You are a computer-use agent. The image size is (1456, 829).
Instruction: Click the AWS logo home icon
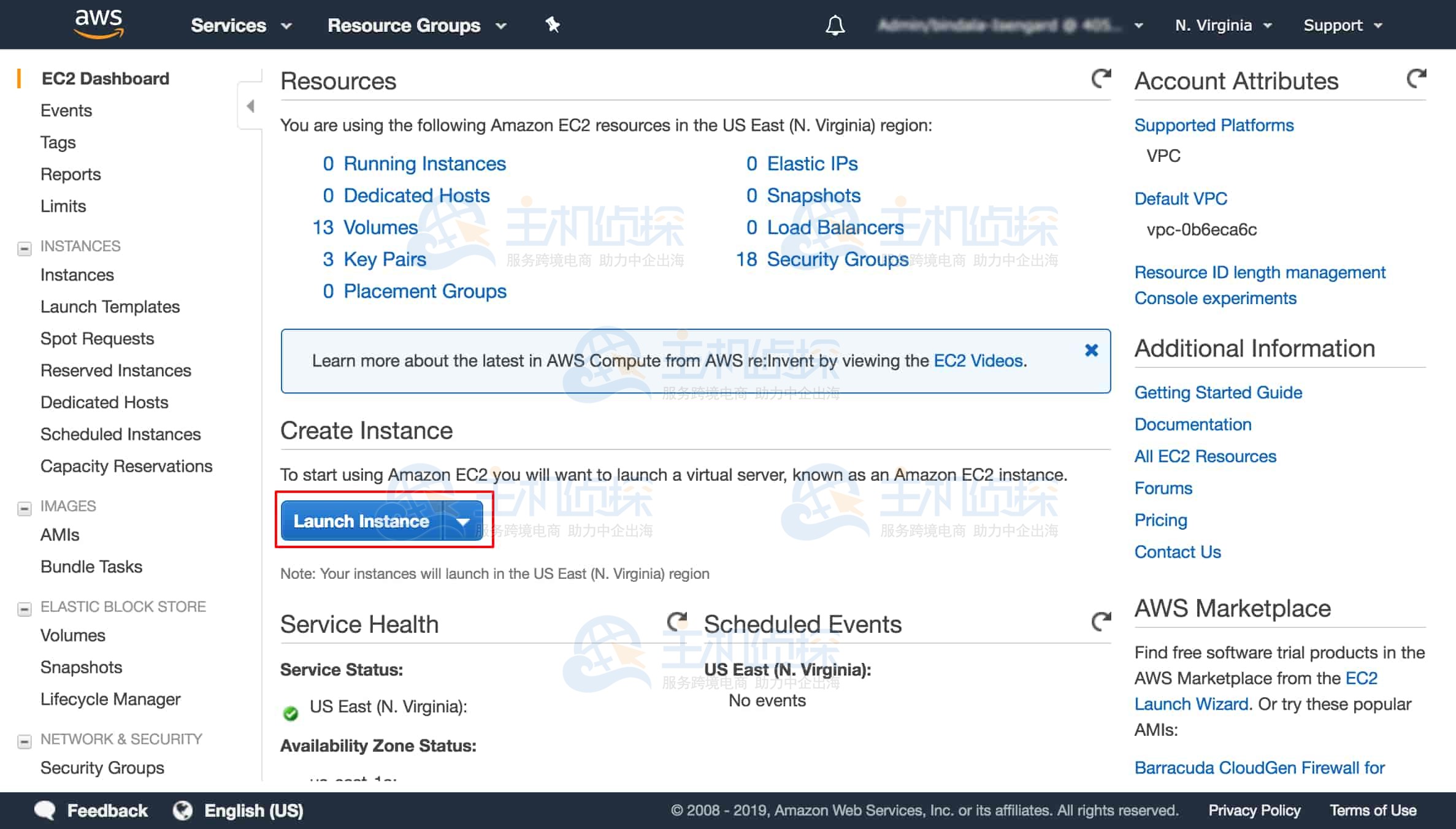click(99, 25)
